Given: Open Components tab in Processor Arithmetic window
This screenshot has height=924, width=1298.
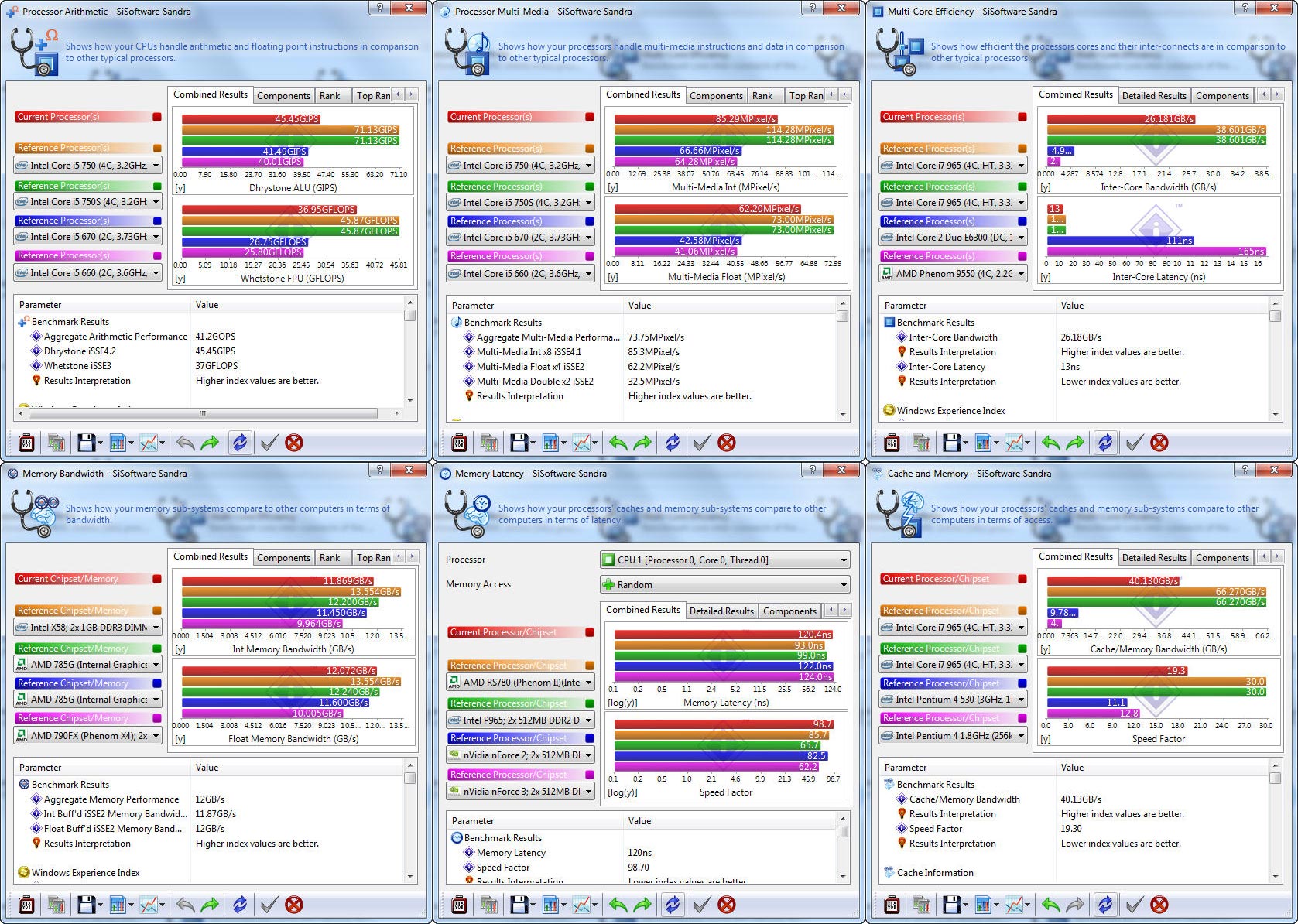Looking at the screenshot, I should [x=283, y=96].
